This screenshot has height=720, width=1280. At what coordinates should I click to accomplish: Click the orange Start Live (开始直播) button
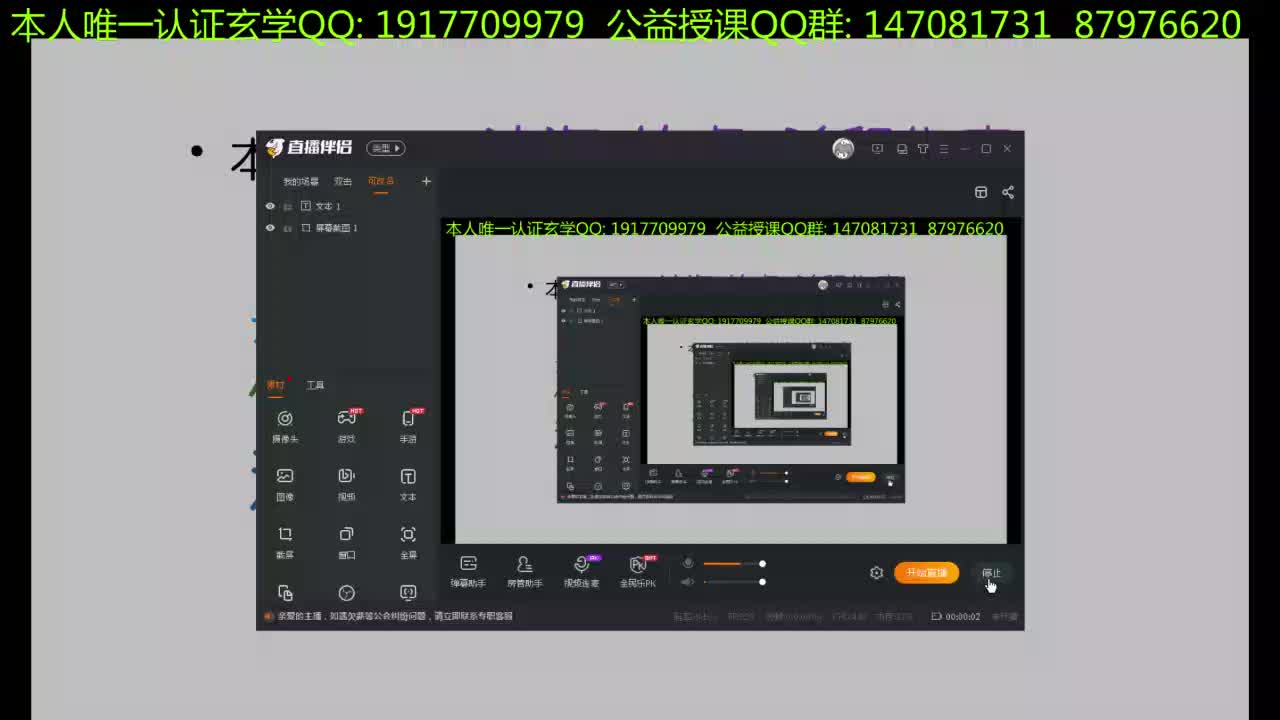tap(926, 573)
